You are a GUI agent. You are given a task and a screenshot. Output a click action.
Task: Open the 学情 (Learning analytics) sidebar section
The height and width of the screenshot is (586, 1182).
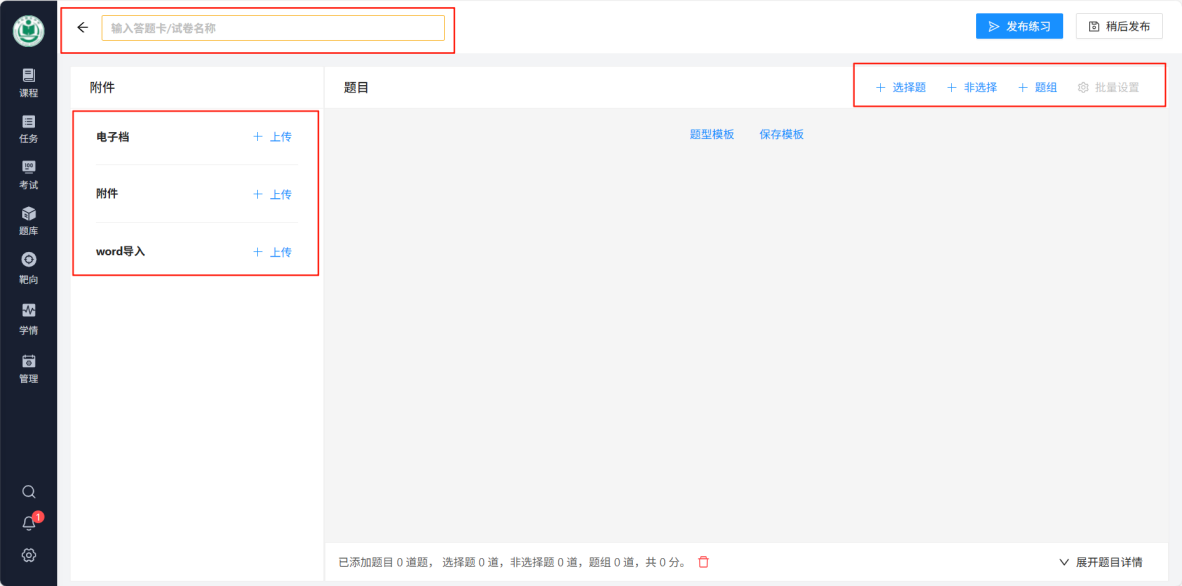(29, 320)
